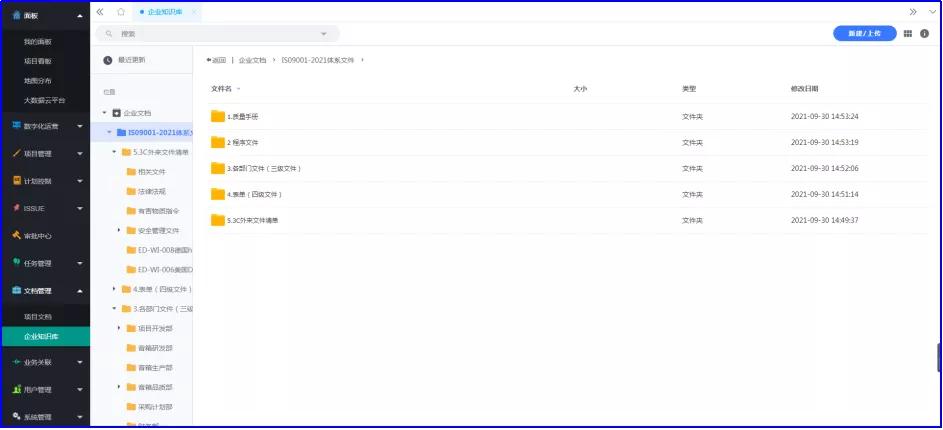Open the chevron-down menu at the top right
The width and height of the screenshot is (943, 430).
[932, 12]
